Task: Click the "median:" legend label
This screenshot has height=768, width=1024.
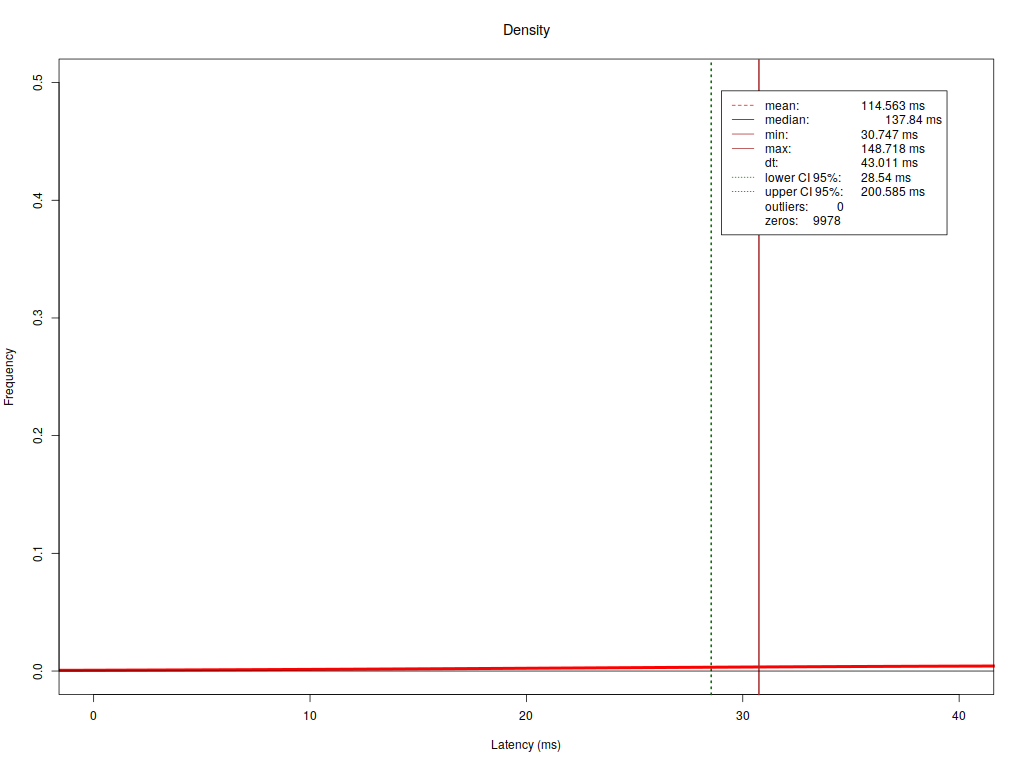Action: click(786, 120)
